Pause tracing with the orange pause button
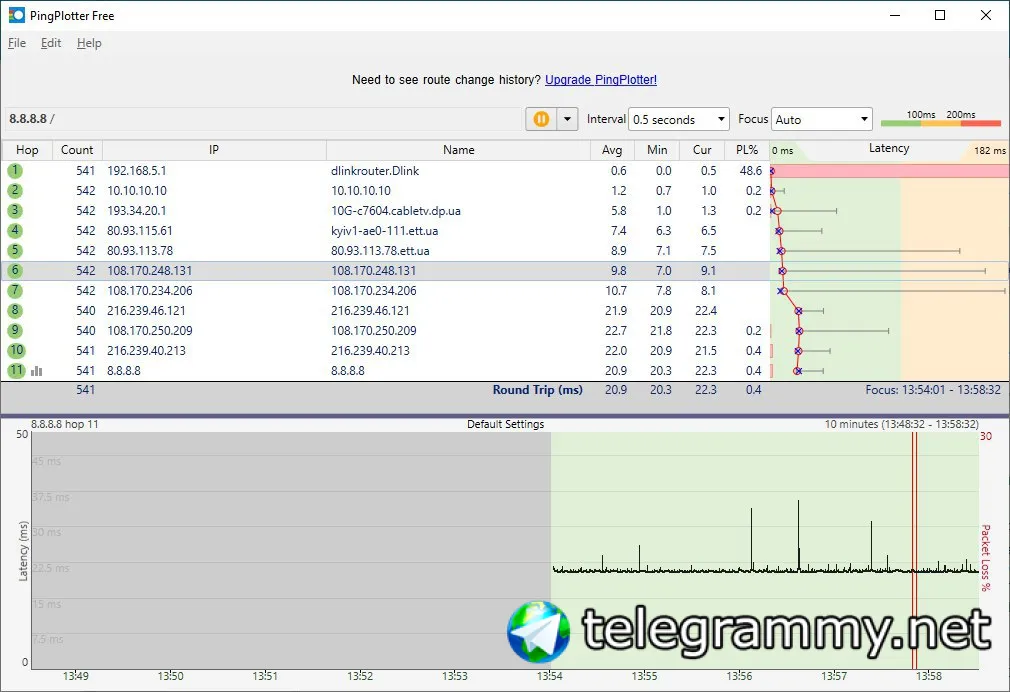This screenshot has width=1010, height=692. [x=541, y=119]
